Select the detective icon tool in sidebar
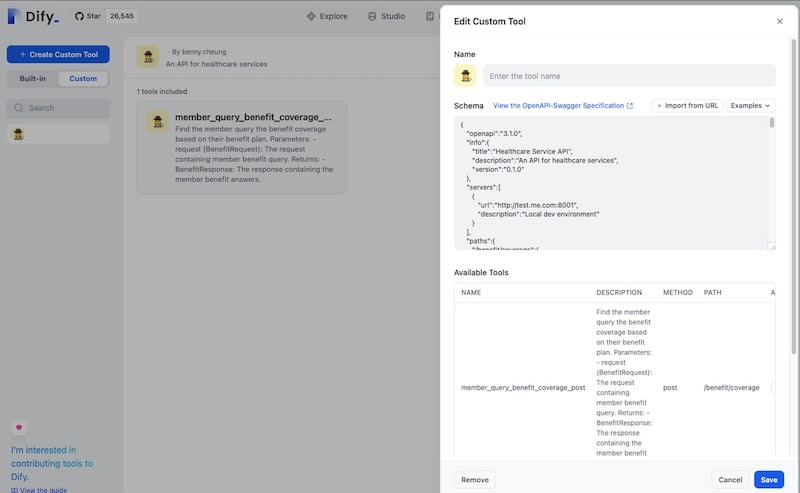Viewport: 800px width, 493px height. tap(58, 134)
